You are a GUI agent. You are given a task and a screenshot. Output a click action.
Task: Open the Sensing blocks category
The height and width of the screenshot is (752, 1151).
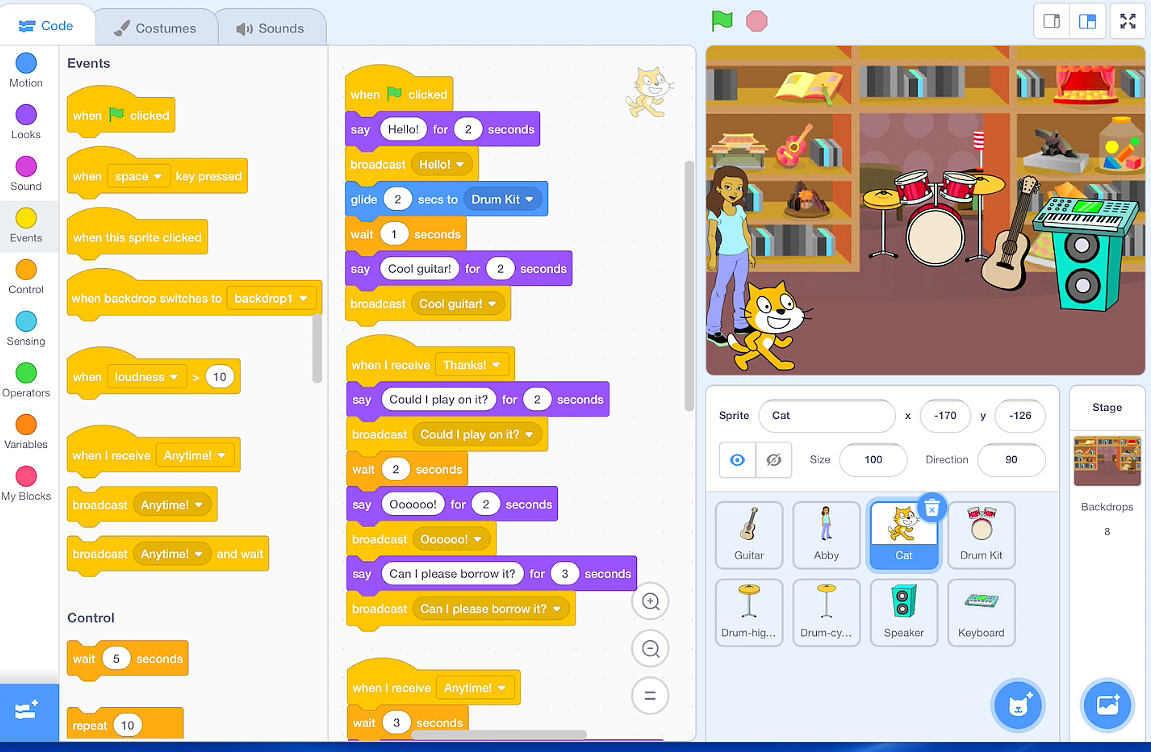26,328
